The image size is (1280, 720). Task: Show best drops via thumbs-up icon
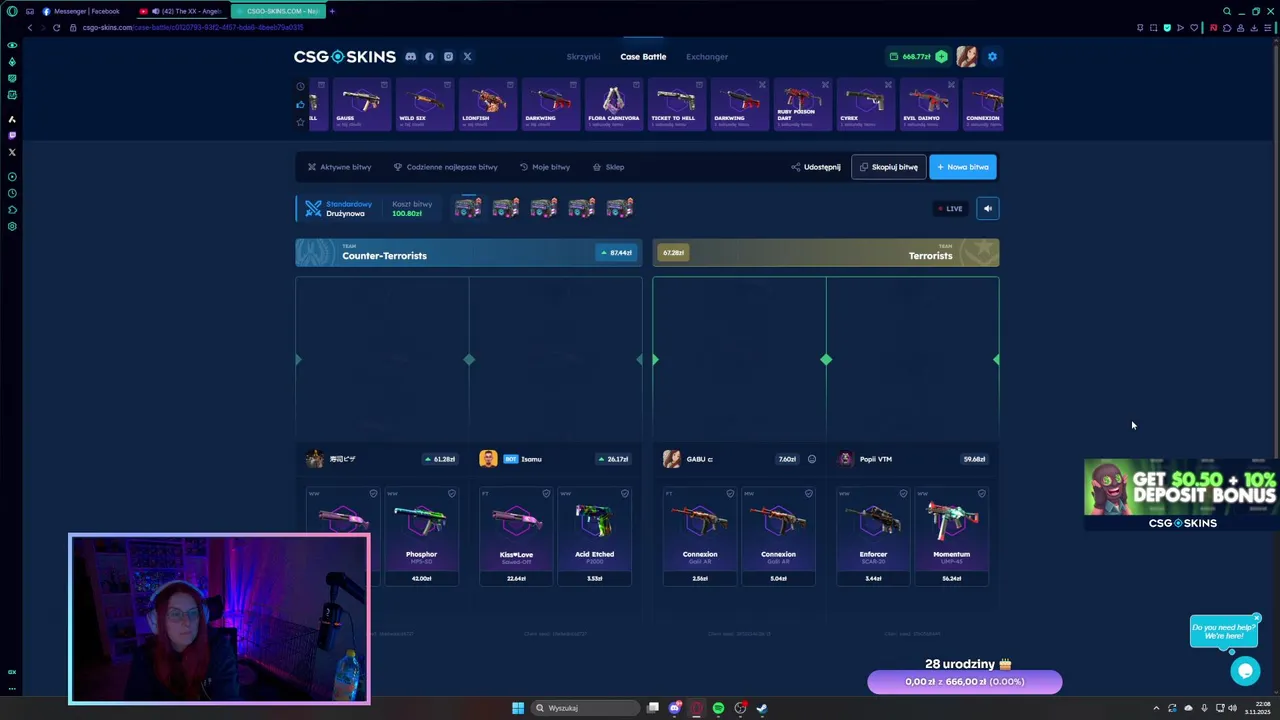pyautogui.click(x=300, y=104)
